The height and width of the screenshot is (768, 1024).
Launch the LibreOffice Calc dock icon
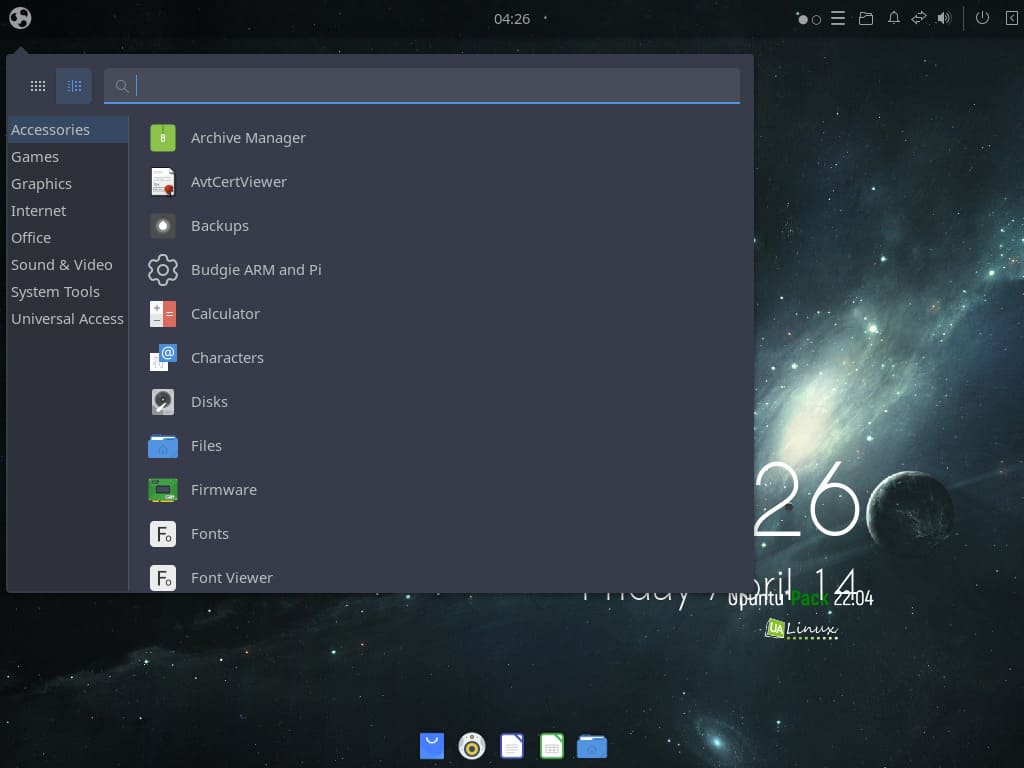tap(552, 746)
